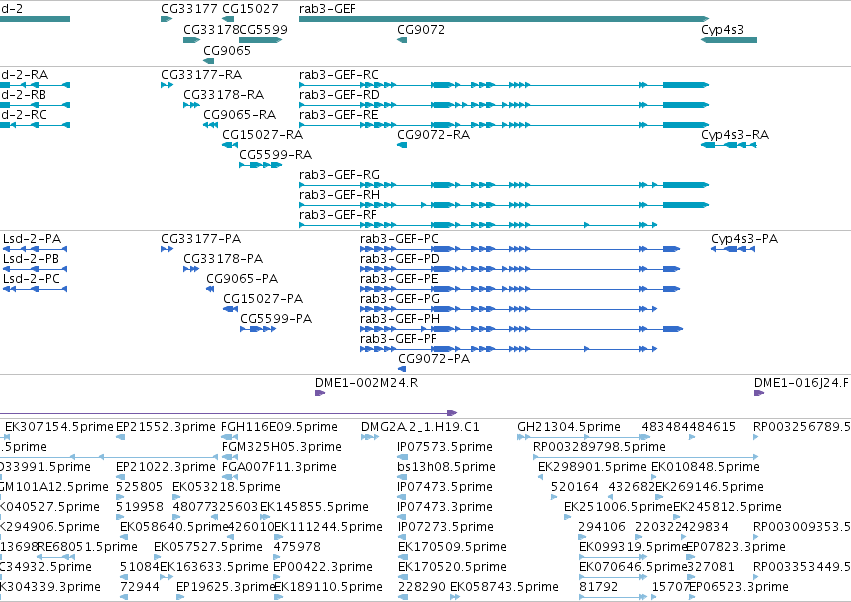Select the CG15027-RA transcript
The image size is (851, 602).
tap(230, 145)
